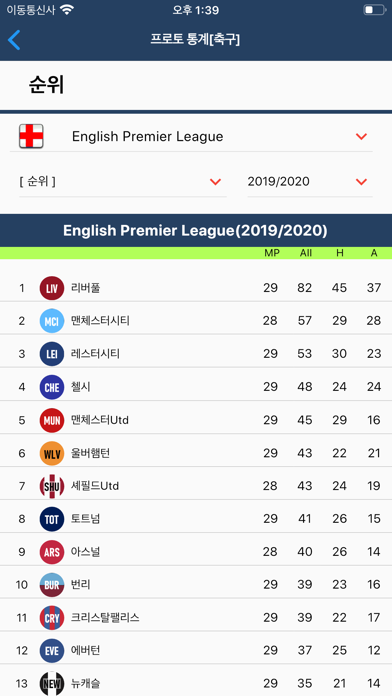Click the England flag icon

(x=31, y=136)
